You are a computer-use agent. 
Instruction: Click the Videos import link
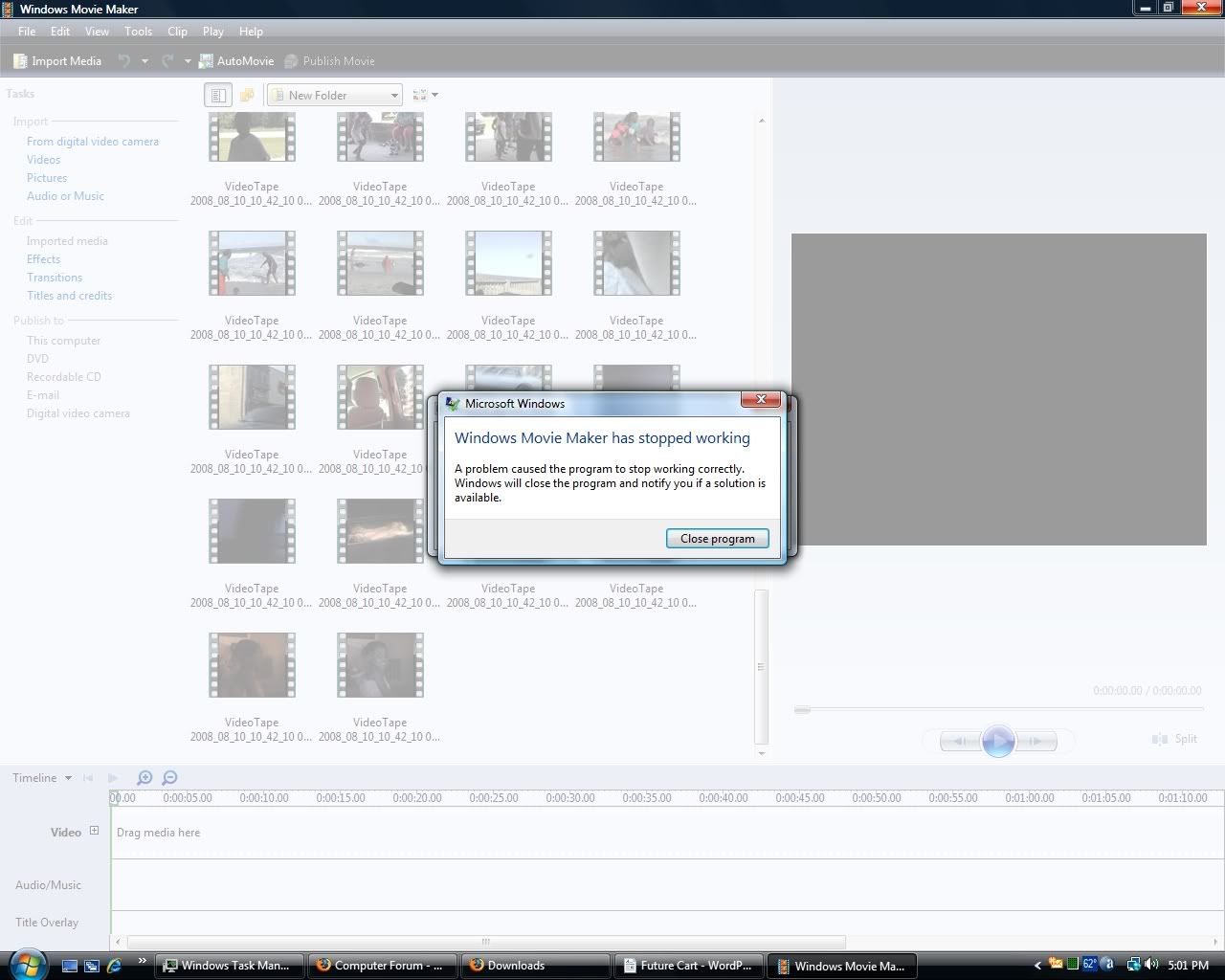[43, 160]
